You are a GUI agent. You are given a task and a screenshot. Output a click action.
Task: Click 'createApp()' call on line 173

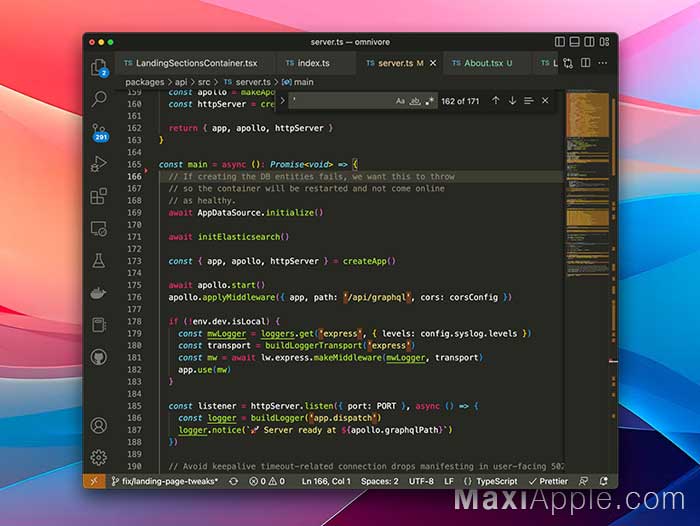pos(369,261)
